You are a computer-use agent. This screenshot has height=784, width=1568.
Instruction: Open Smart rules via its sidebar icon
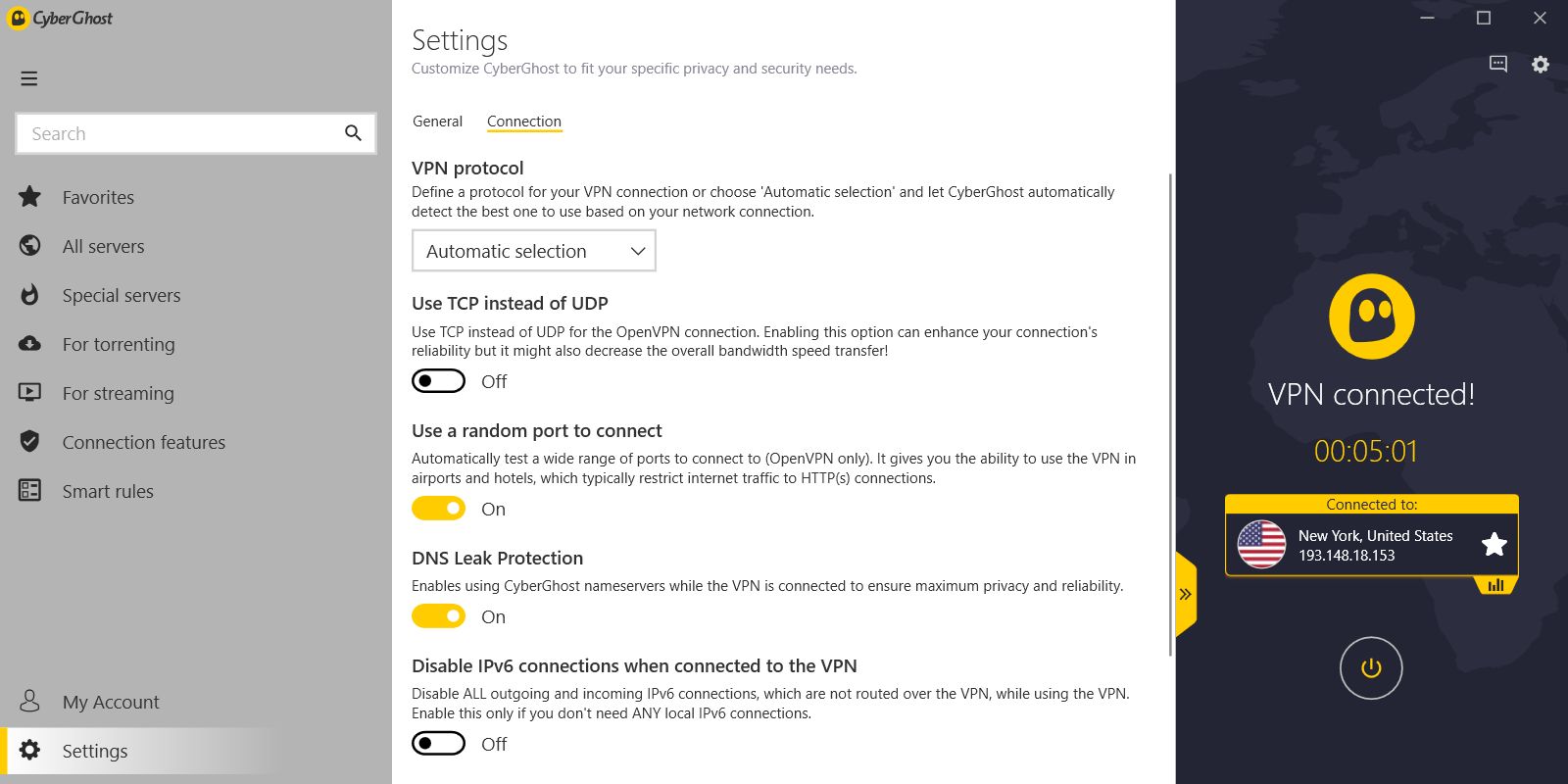(30, 491)
